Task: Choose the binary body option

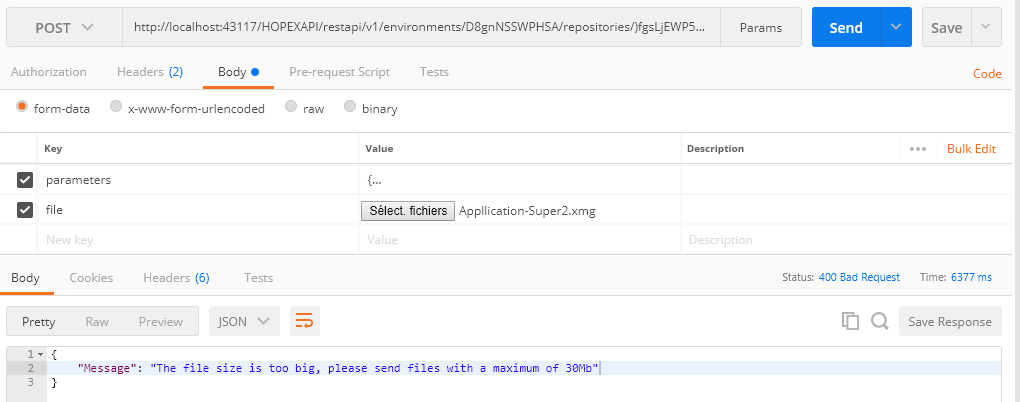Action: pyautogui.click(x=350, y=108)
